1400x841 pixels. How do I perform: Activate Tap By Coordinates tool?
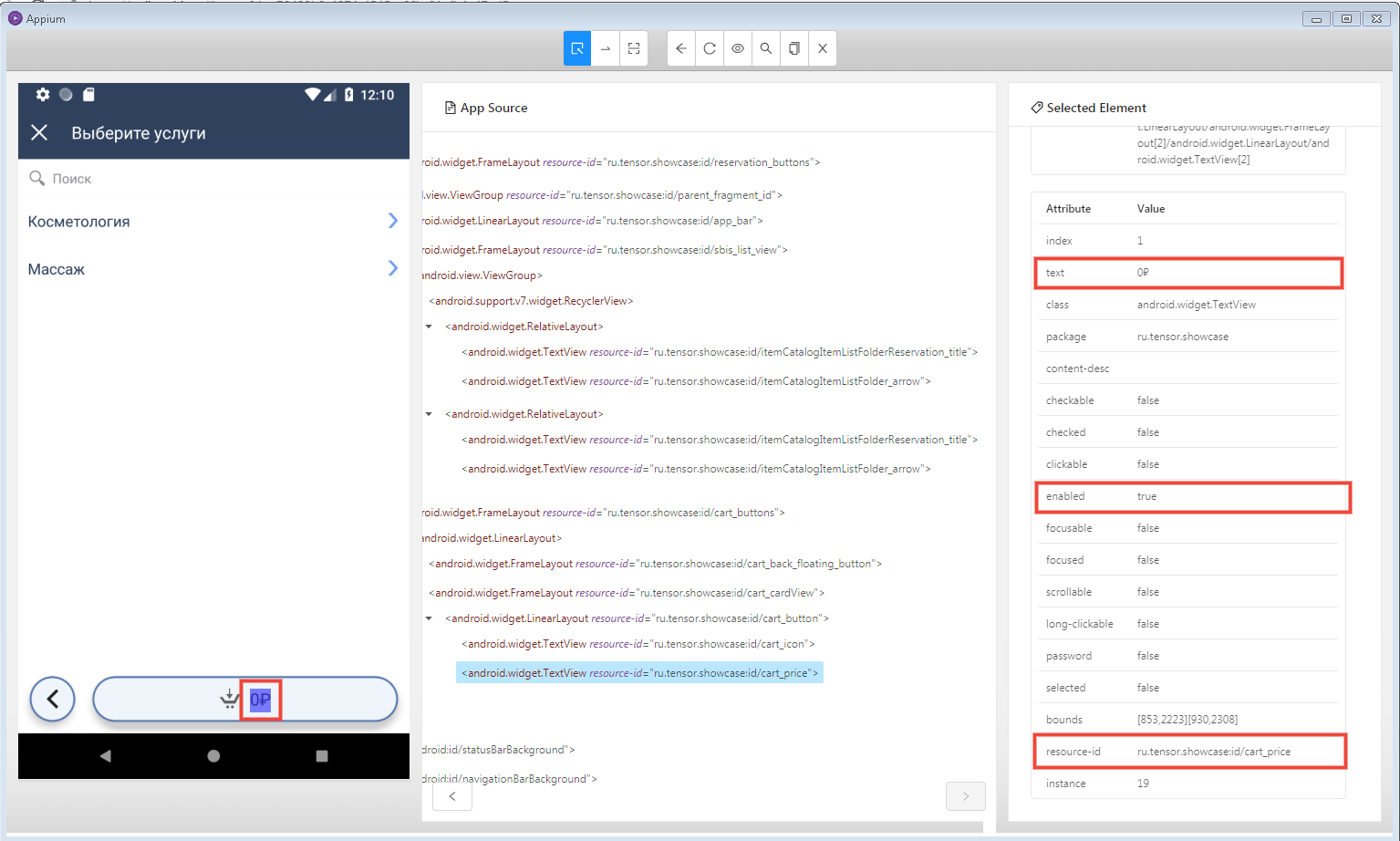tap(634, 48)
